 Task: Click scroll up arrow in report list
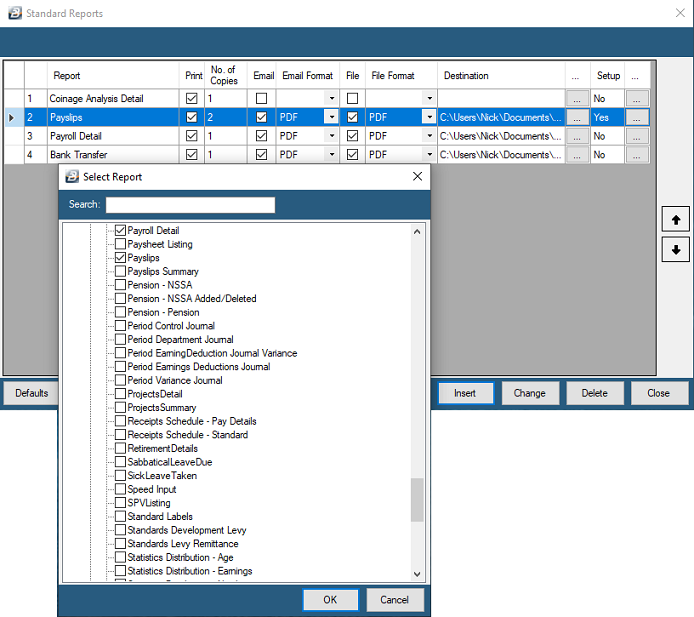(417, 231)
